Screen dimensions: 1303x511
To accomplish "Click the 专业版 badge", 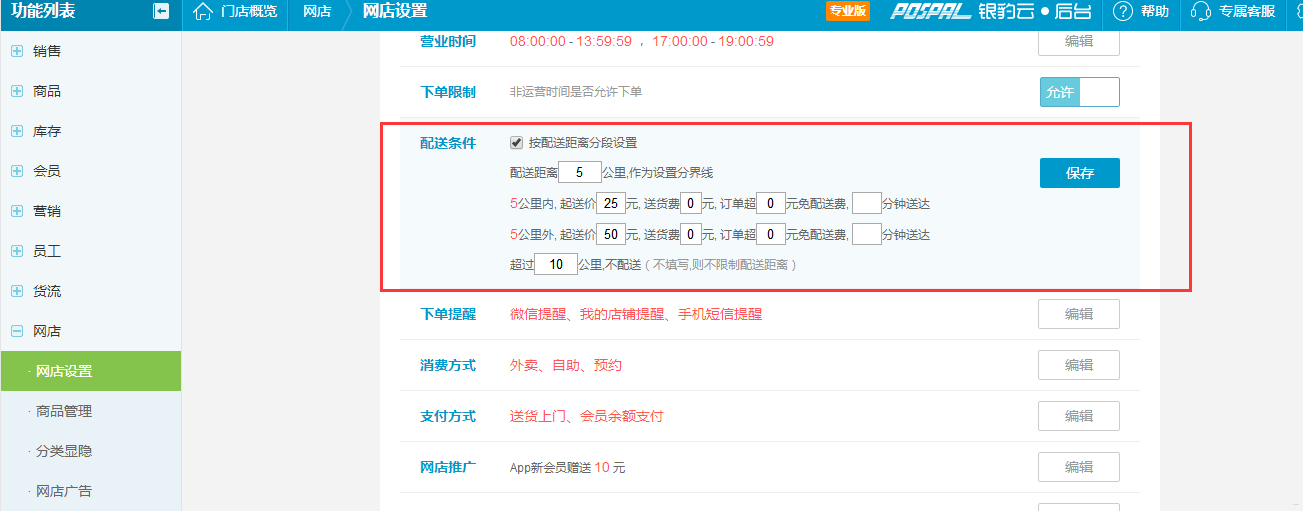I will [x=847, y=12].
